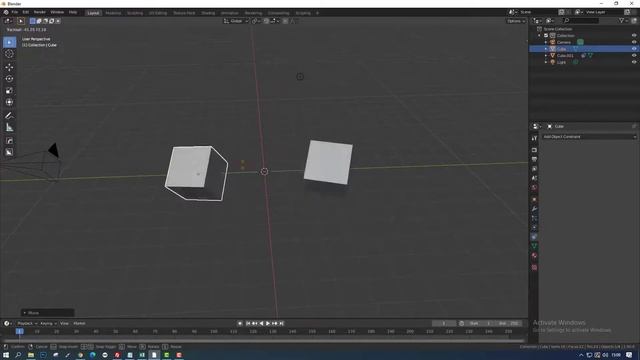Open the View Layer properties tab
Viewport: 640px width, 360px height.
(x=534, y=169)
